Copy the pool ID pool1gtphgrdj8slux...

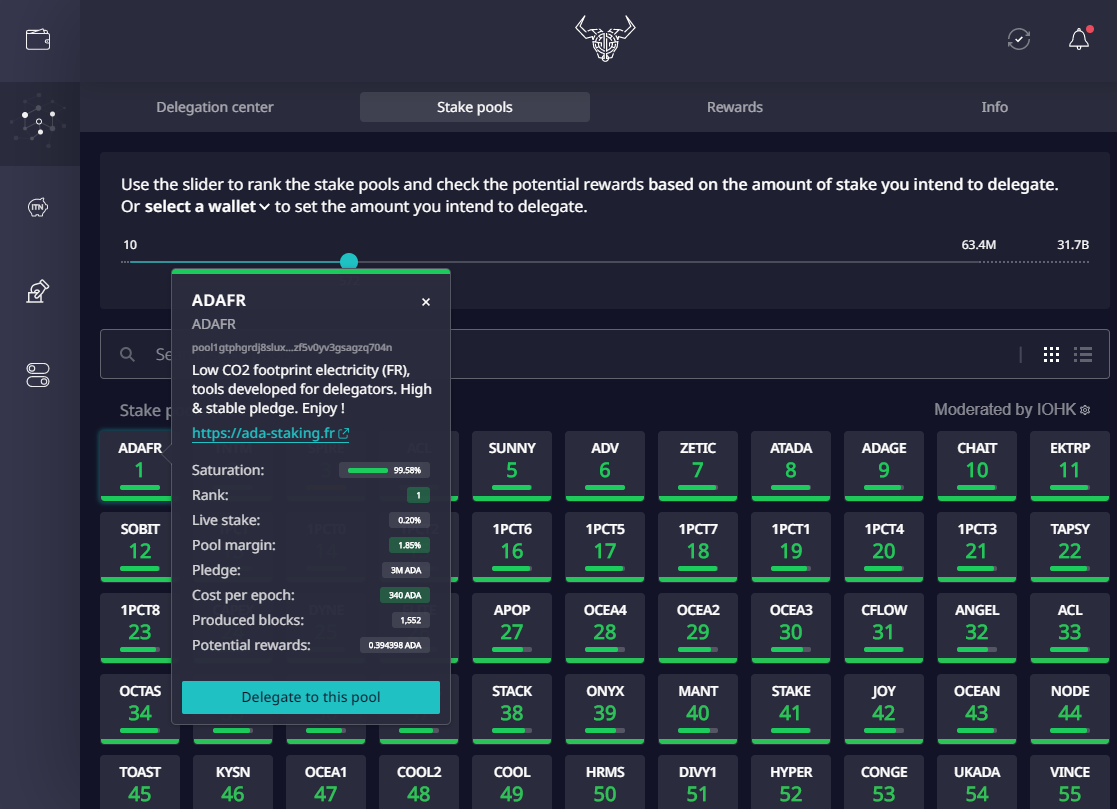291,348
